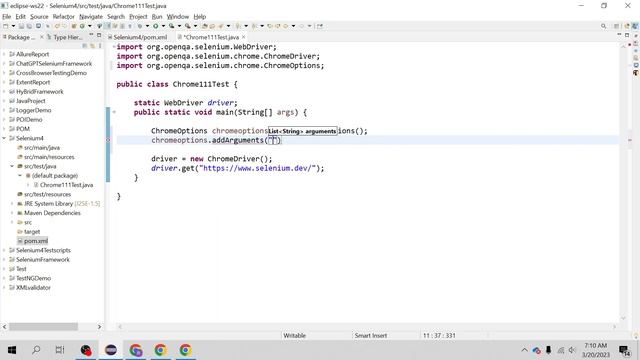Click the Open Perspective icon
This screenshot has height=360, width=640.
(617, 26)
